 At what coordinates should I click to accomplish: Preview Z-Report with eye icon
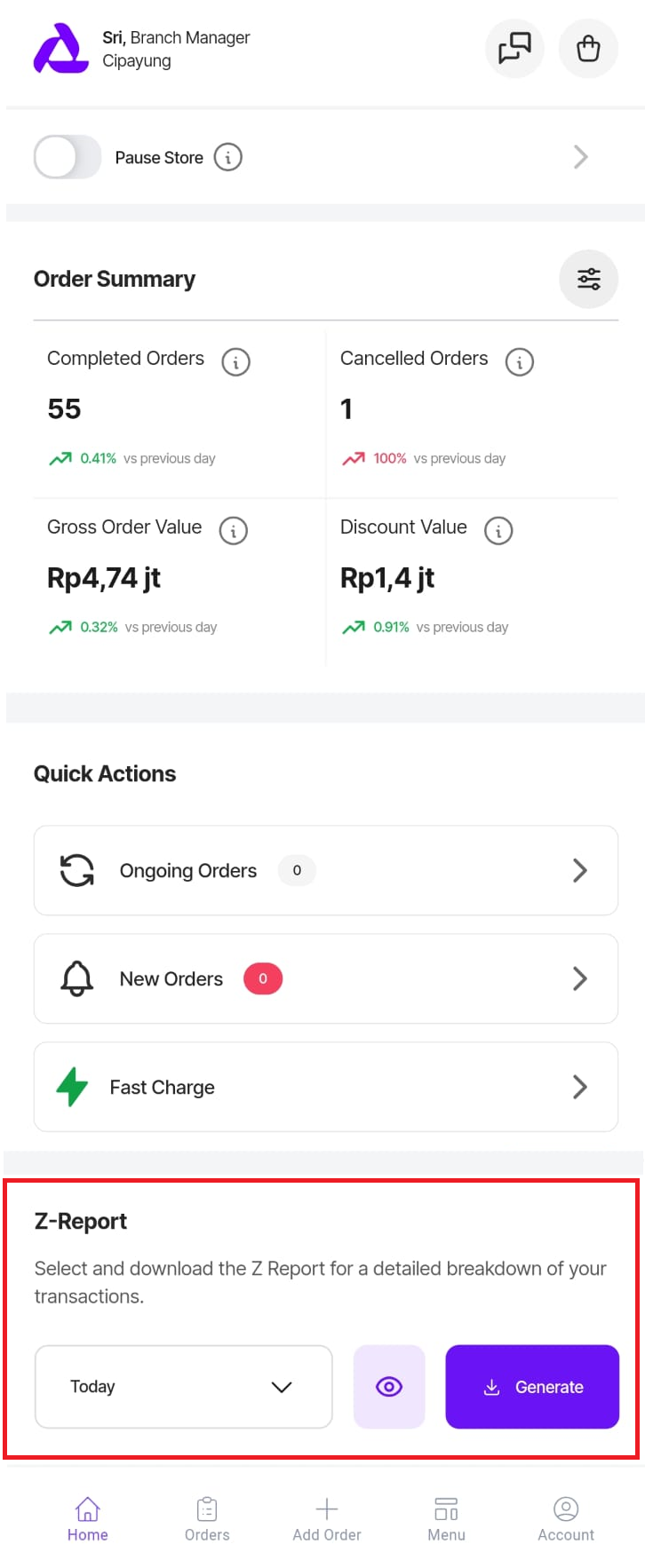pos(389,1386)
